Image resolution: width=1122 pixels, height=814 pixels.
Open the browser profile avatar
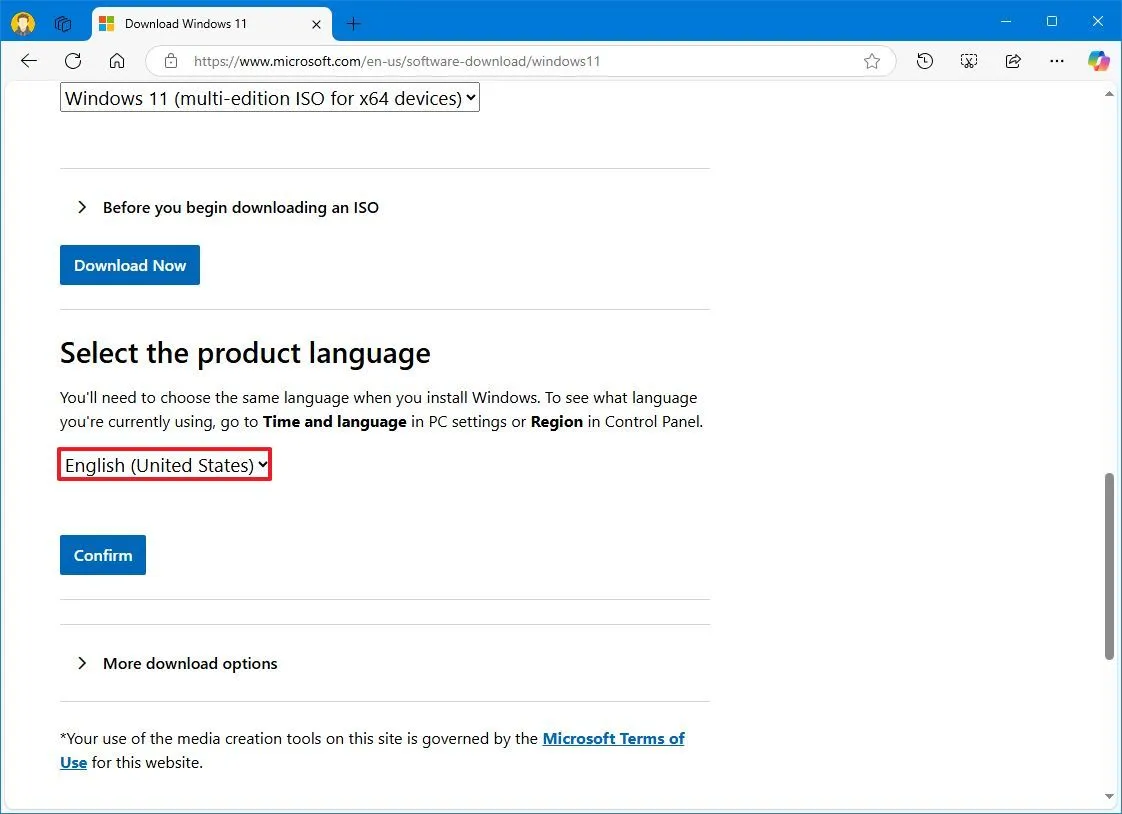pyautogui.click(x=22, y=22)
